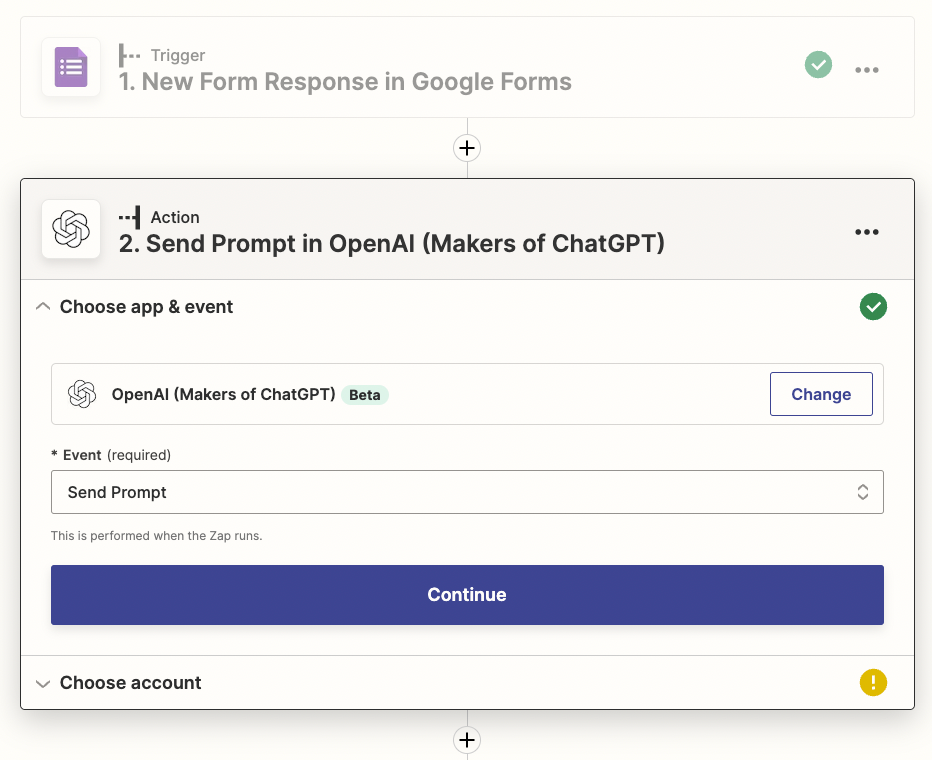Expand the Choose account section

click(x=43, y=683)
